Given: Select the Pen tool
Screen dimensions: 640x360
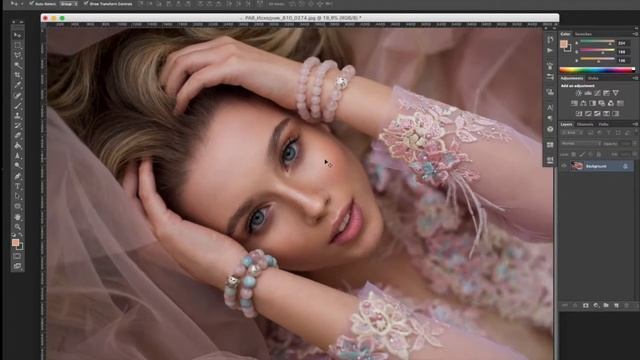Looking at the screenshot, I should pyautogui.click(x=17, y=176).
